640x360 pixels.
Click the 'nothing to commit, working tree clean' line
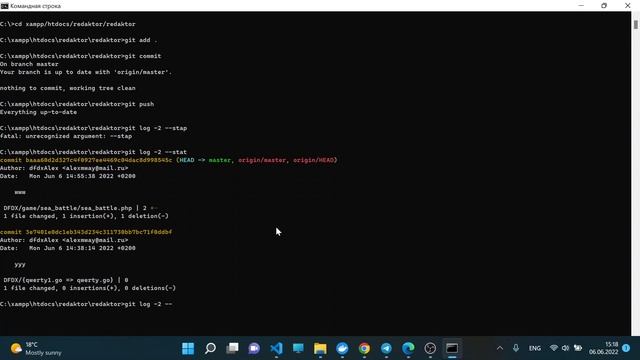68,88
